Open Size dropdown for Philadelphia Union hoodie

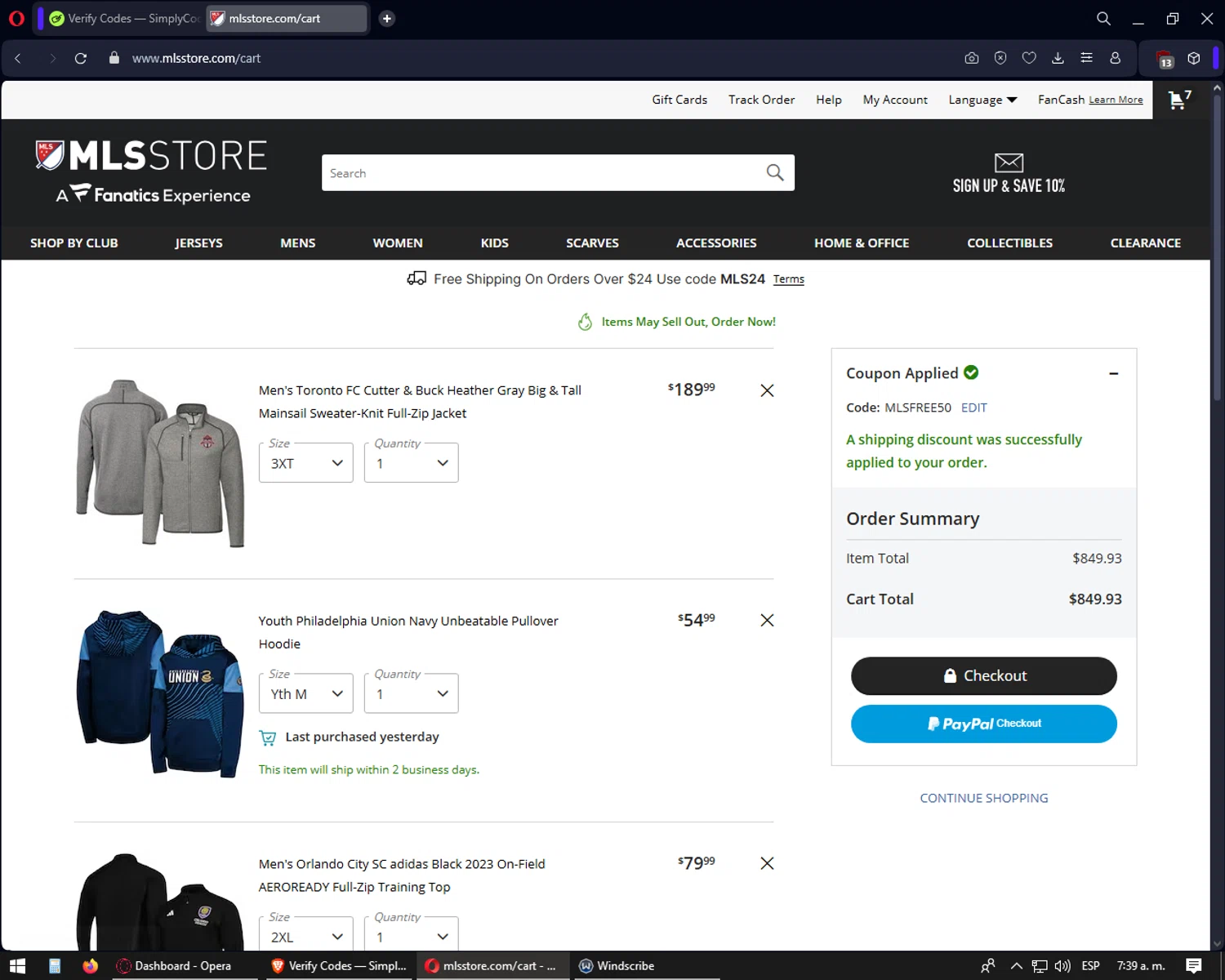pyautogui.click(x=306, y=693)
